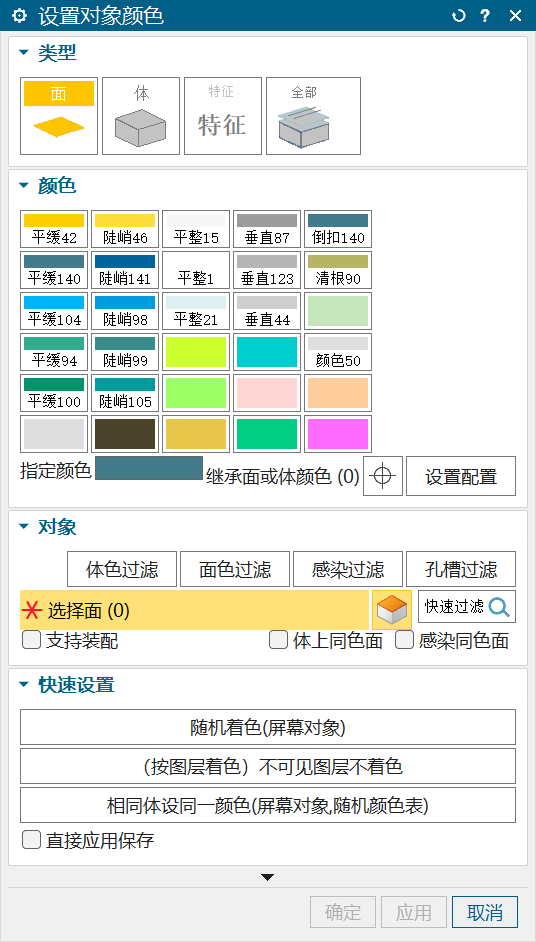Click the reset icon in the title bar

click(x=458, y=16)
